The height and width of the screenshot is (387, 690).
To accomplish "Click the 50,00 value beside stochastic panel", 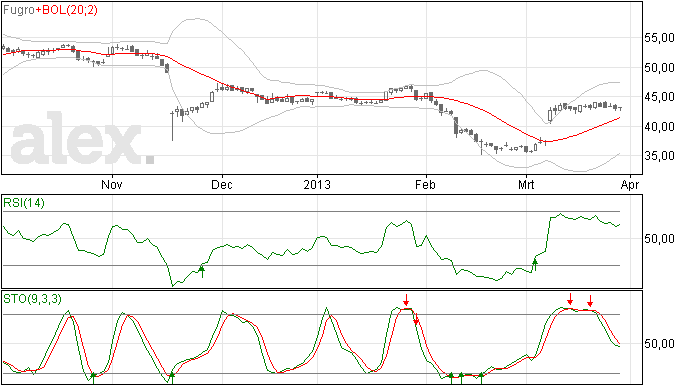I will click(x=659, y=344).
